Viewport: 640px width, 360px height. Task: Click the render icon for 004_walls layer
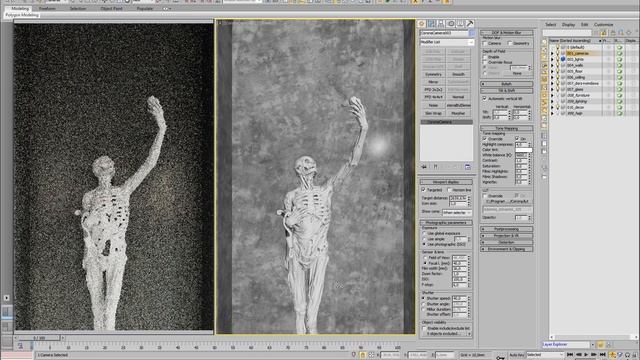(x=620, y=65)
